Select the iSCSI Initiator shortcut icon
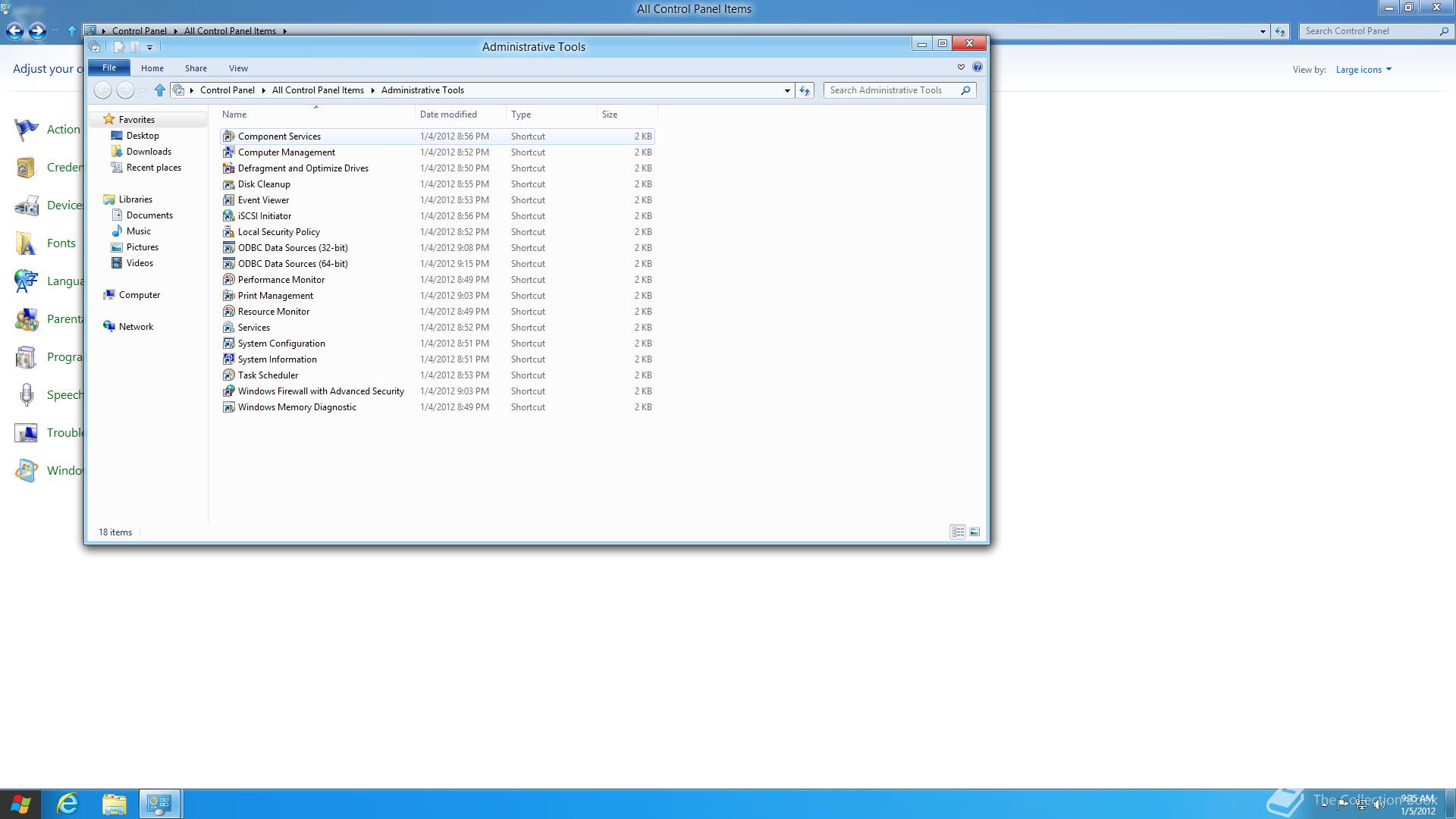Screen dimensions: 1456x819 coord(228,216)
